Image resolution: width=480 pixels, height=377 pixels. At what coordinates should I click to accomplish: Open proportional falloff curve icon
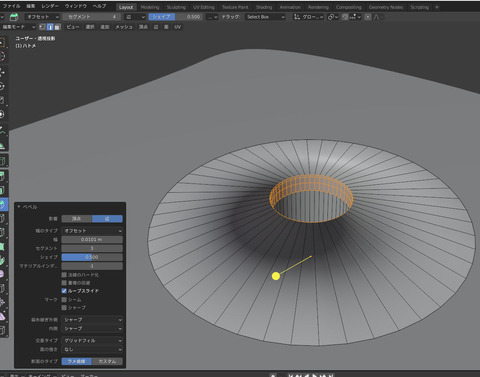pos(377,17)
